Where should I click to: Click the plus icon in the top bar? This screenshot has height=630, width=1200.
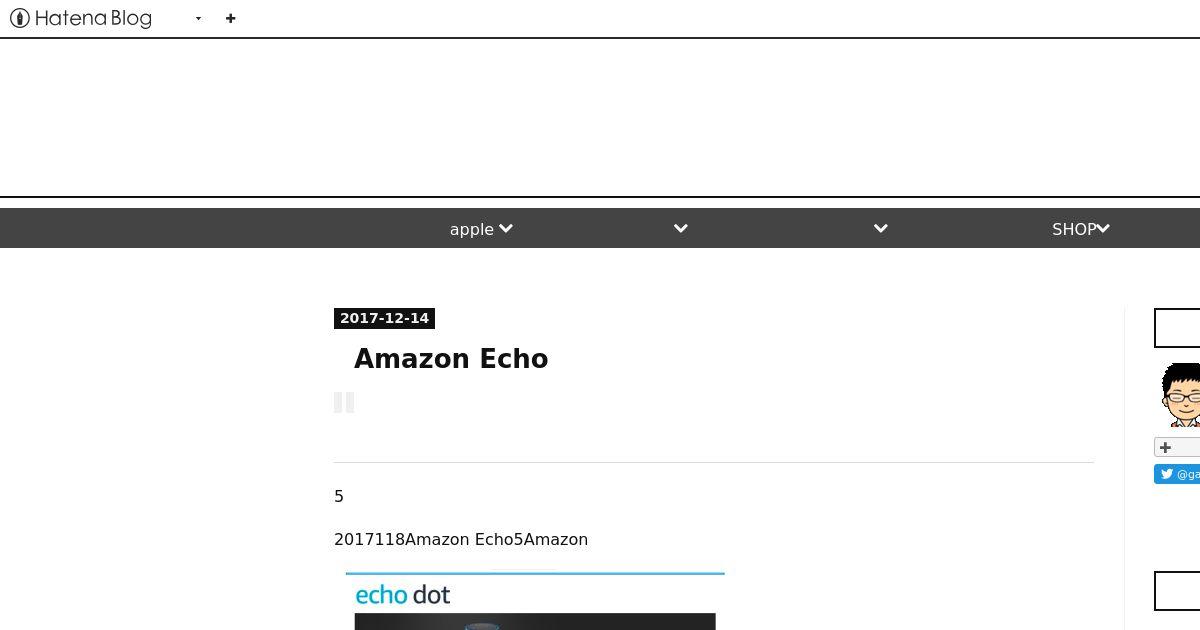pyautogui.click(x=231, y=18)
